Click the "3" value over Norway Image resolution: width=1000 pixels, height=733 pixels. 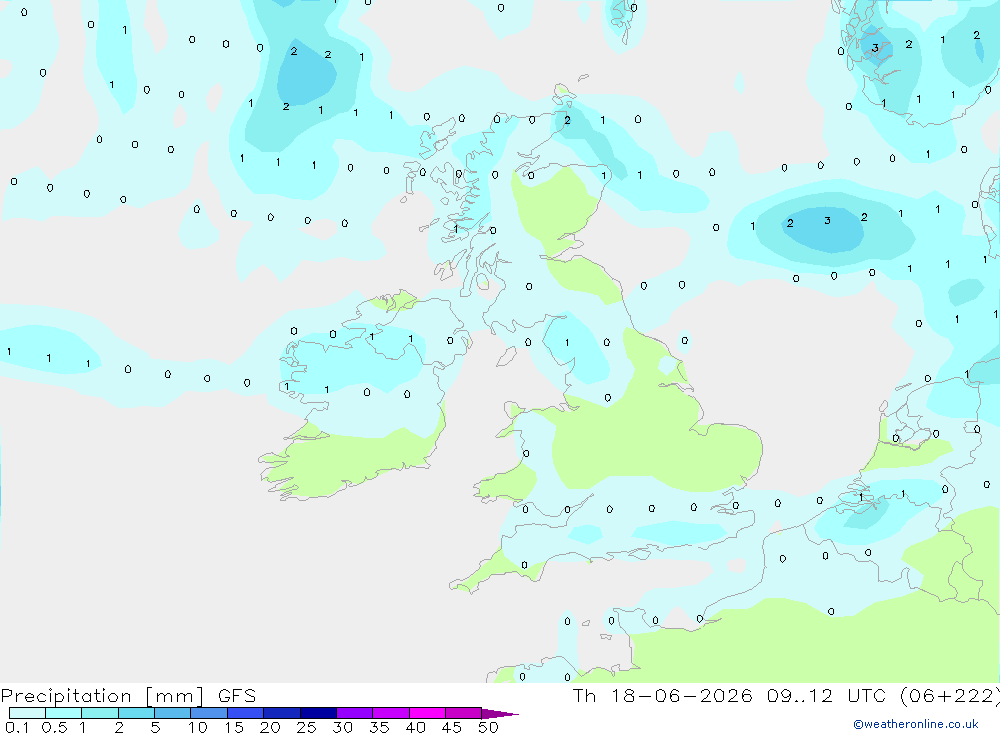(875, 48)
